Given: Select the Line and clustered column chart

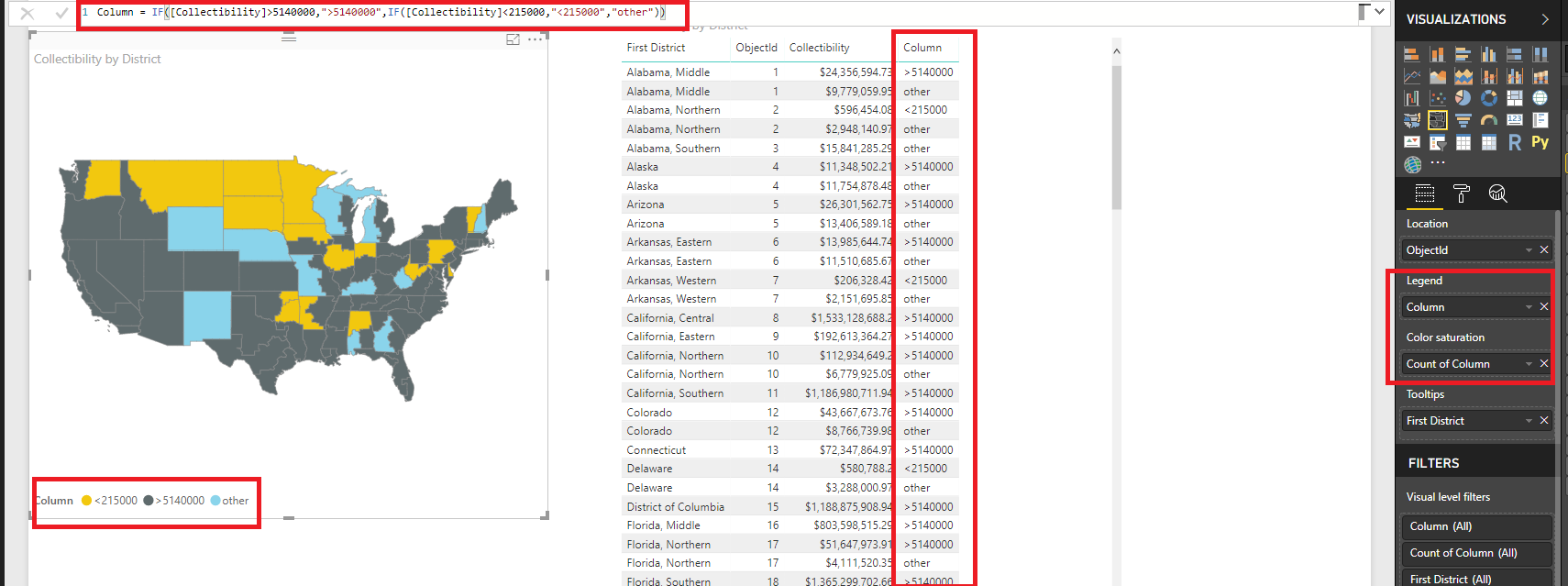Looking at the screenshot, I should point(1514,76).
